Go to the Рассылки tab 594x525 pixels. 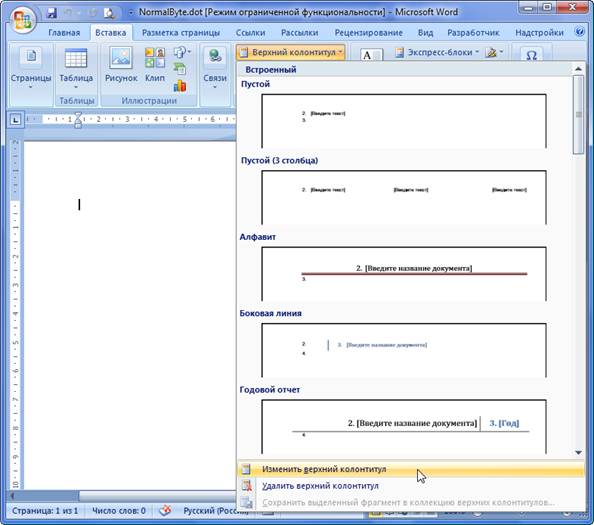pyautogui.click(x=299, y=33)
